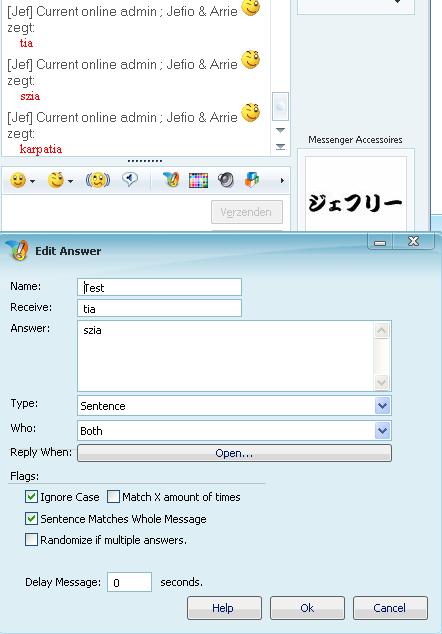Enable Match X amount of times
Viewport: 442px width, 634px height.
(113, 497)
